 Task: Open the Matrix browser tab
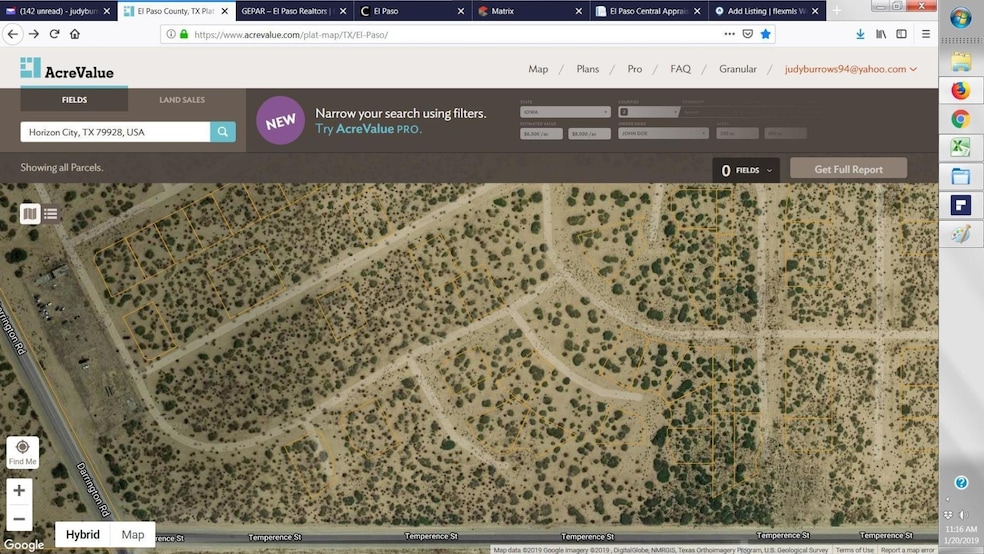(529, 11)
